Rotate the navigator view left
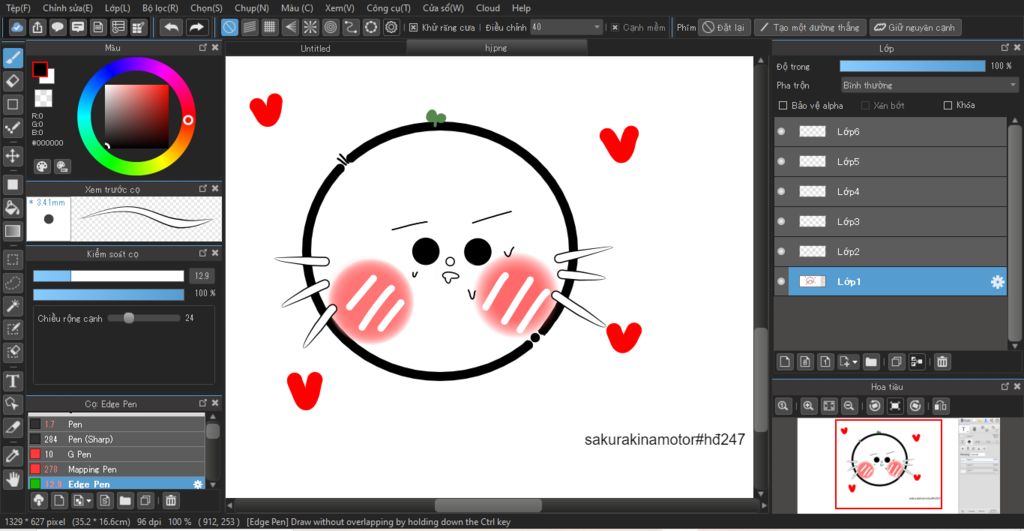This screenshot has height=531, width=1024. pos(875,406)
